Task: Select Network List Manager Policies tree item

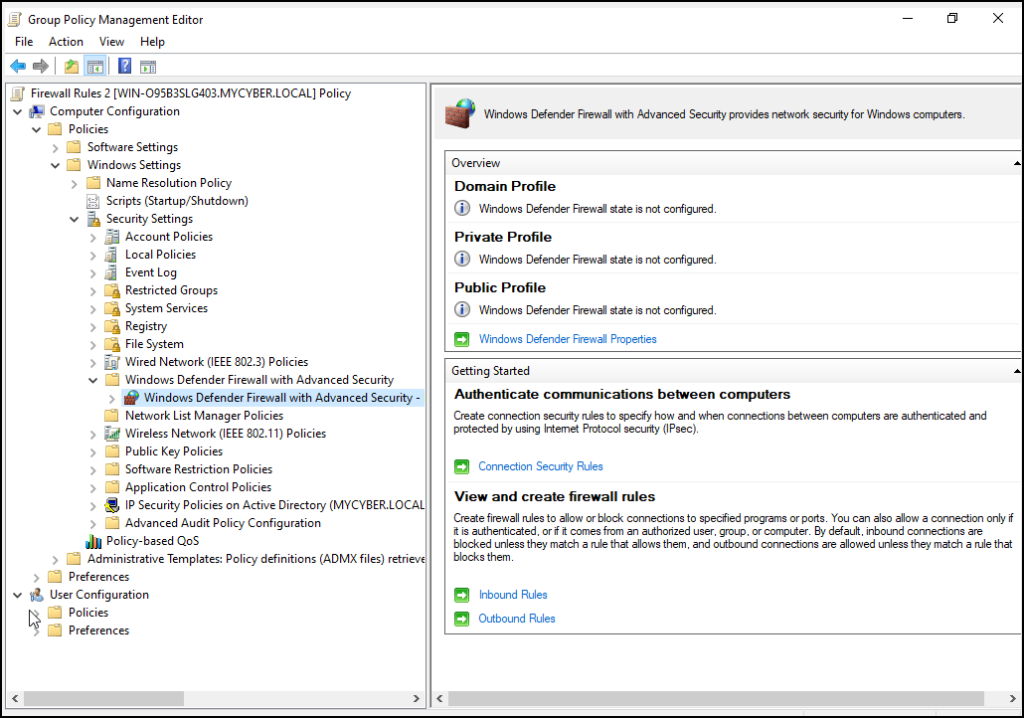Action: [x=204, y=416]
